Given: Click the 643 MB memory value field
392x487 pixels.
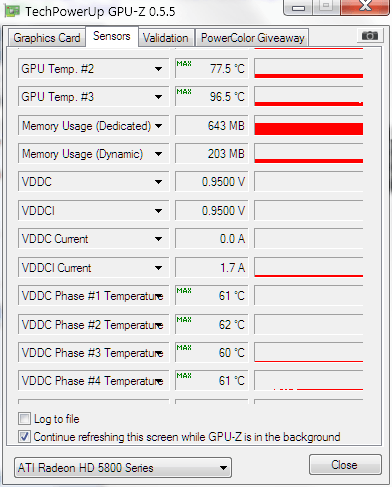Looking at the screenshot, I should [212, 126].
